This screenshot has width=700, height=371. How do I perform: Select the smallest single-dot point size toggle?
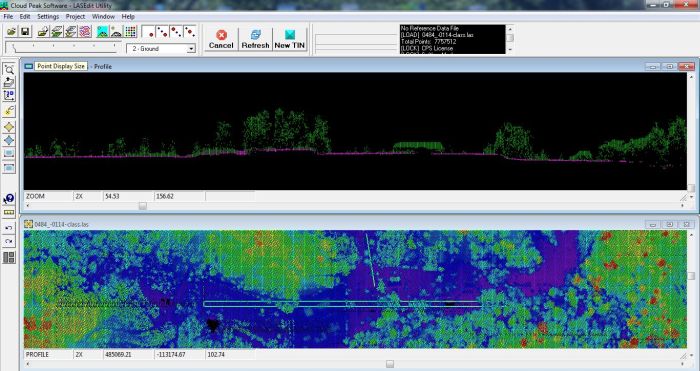pyautogui.click(x=149, y=32)
